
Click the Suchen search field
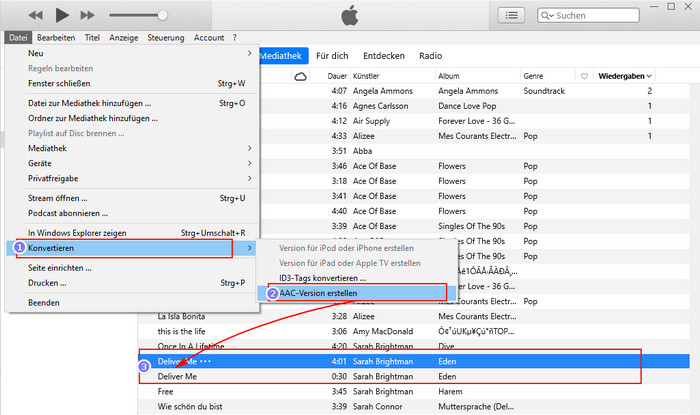tap(588, 16)
